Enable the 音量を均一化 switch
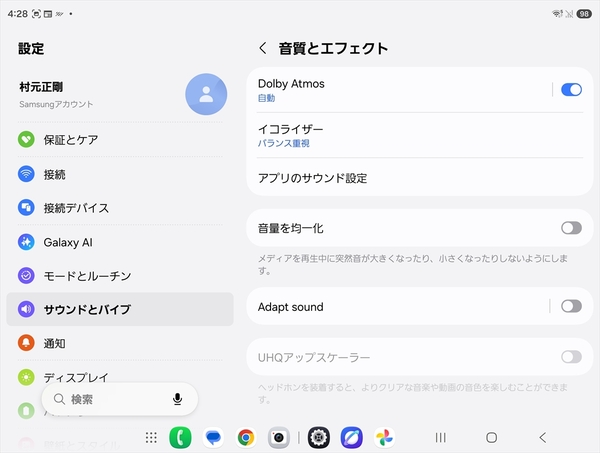600x453 pixels. (571, 228)
